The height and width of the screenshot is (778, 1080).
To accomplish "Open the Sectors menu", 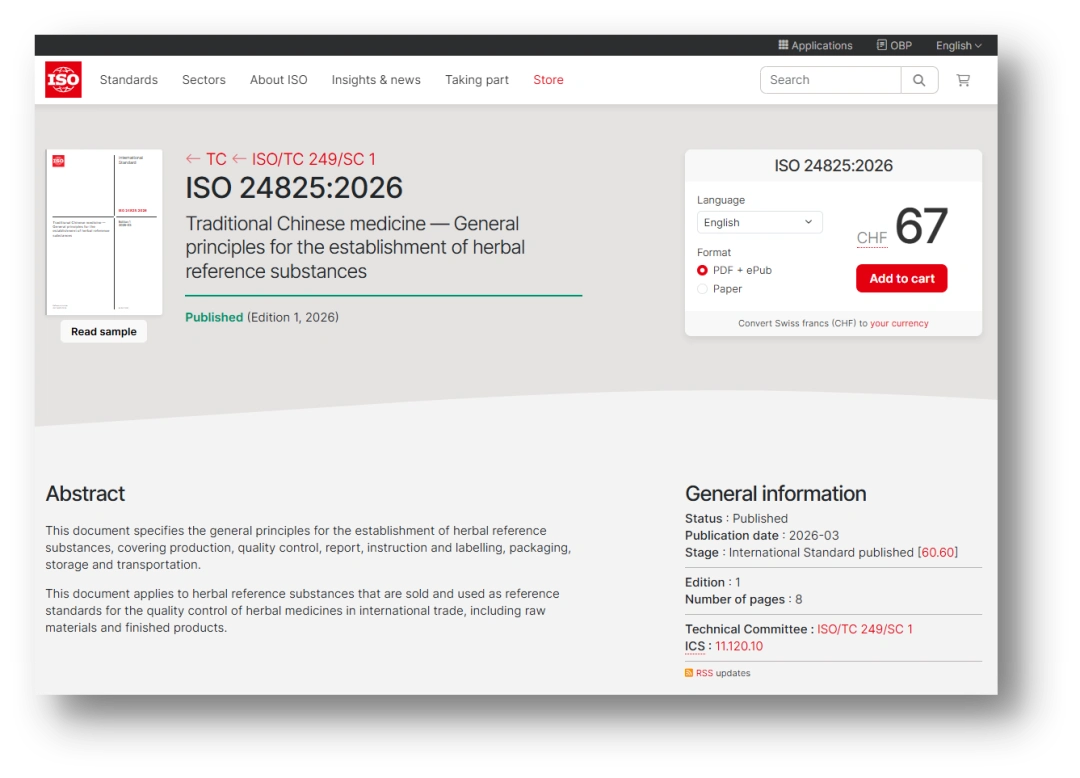I will (204, 80).
